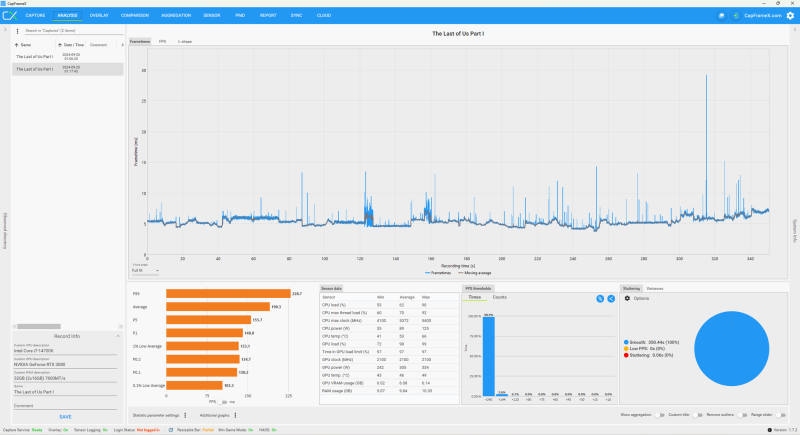Select the Times tab in FPS thresholds
Screen dimensions: 800x435
pos(474,297)
